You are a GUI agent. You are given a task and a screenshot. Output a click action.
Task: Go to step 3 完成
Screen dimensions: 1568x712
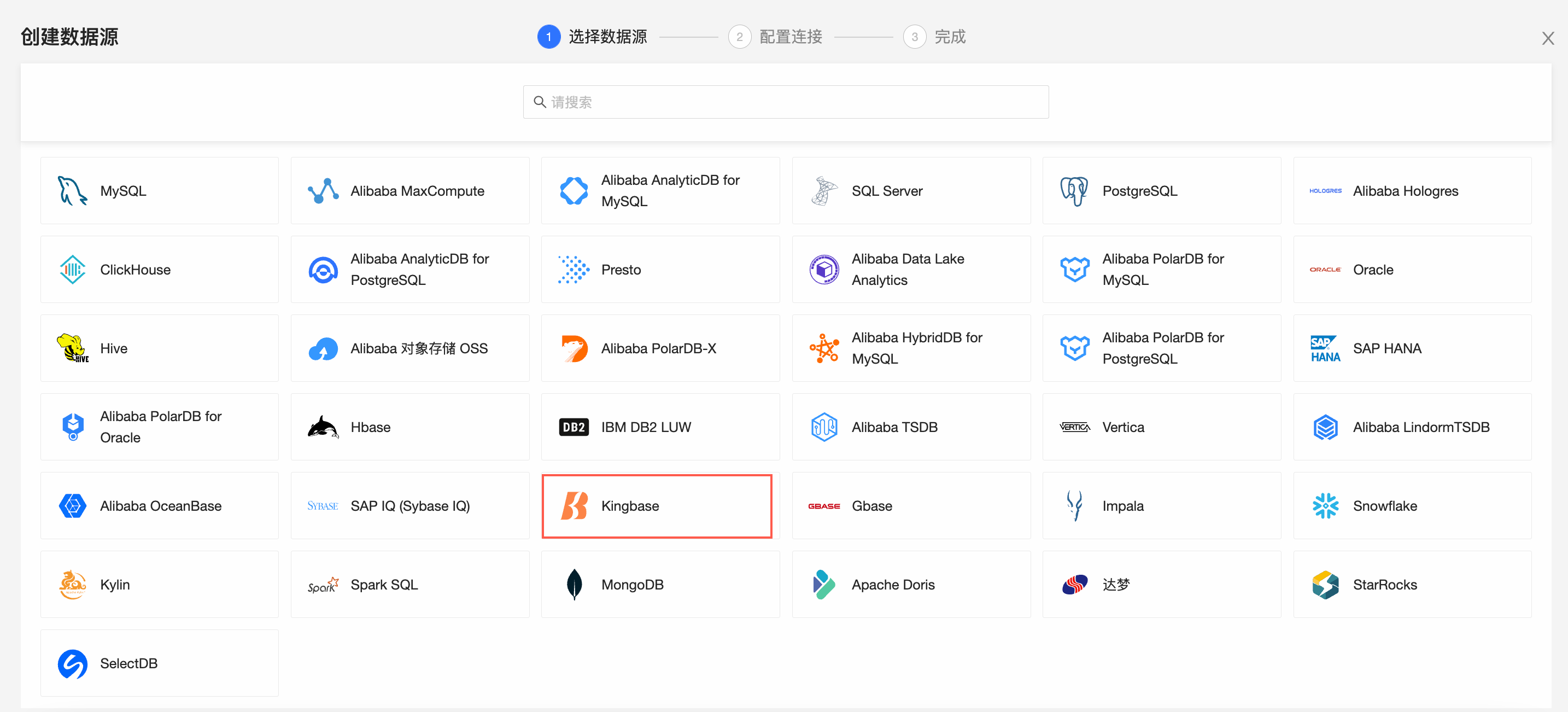coord(934,37)
